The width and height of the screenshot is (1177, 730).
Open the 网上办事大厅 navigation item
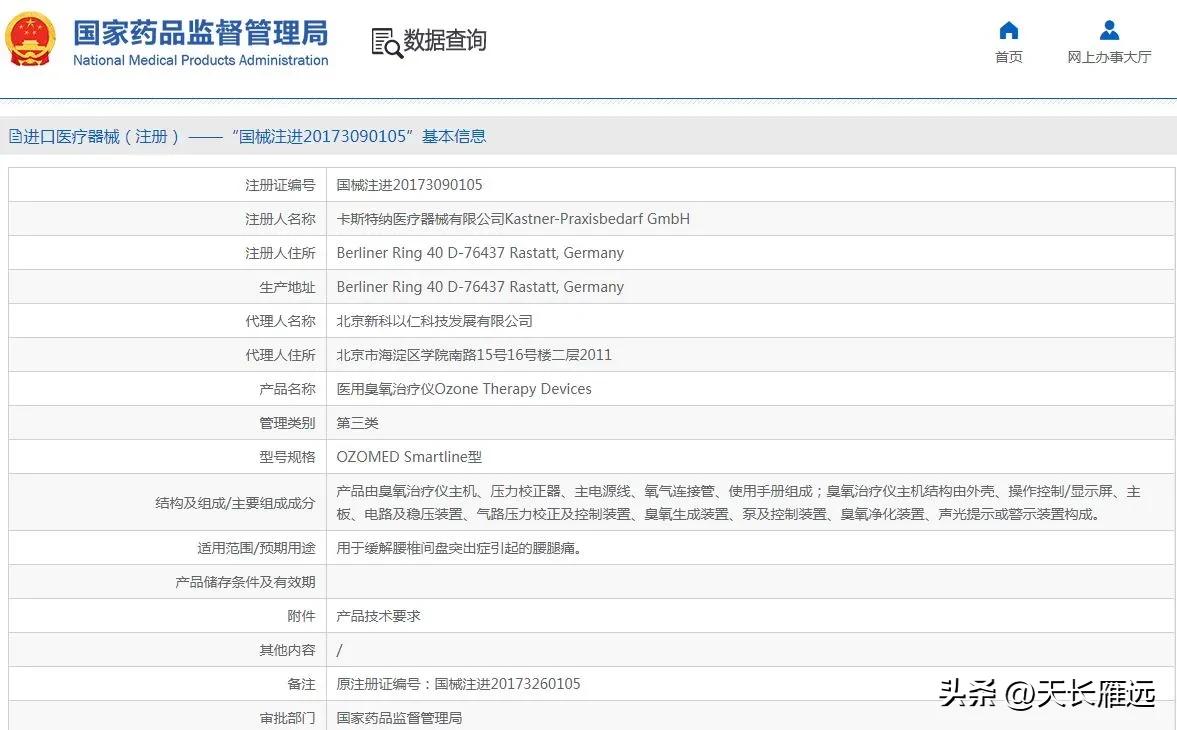(x=1108, y=57)
